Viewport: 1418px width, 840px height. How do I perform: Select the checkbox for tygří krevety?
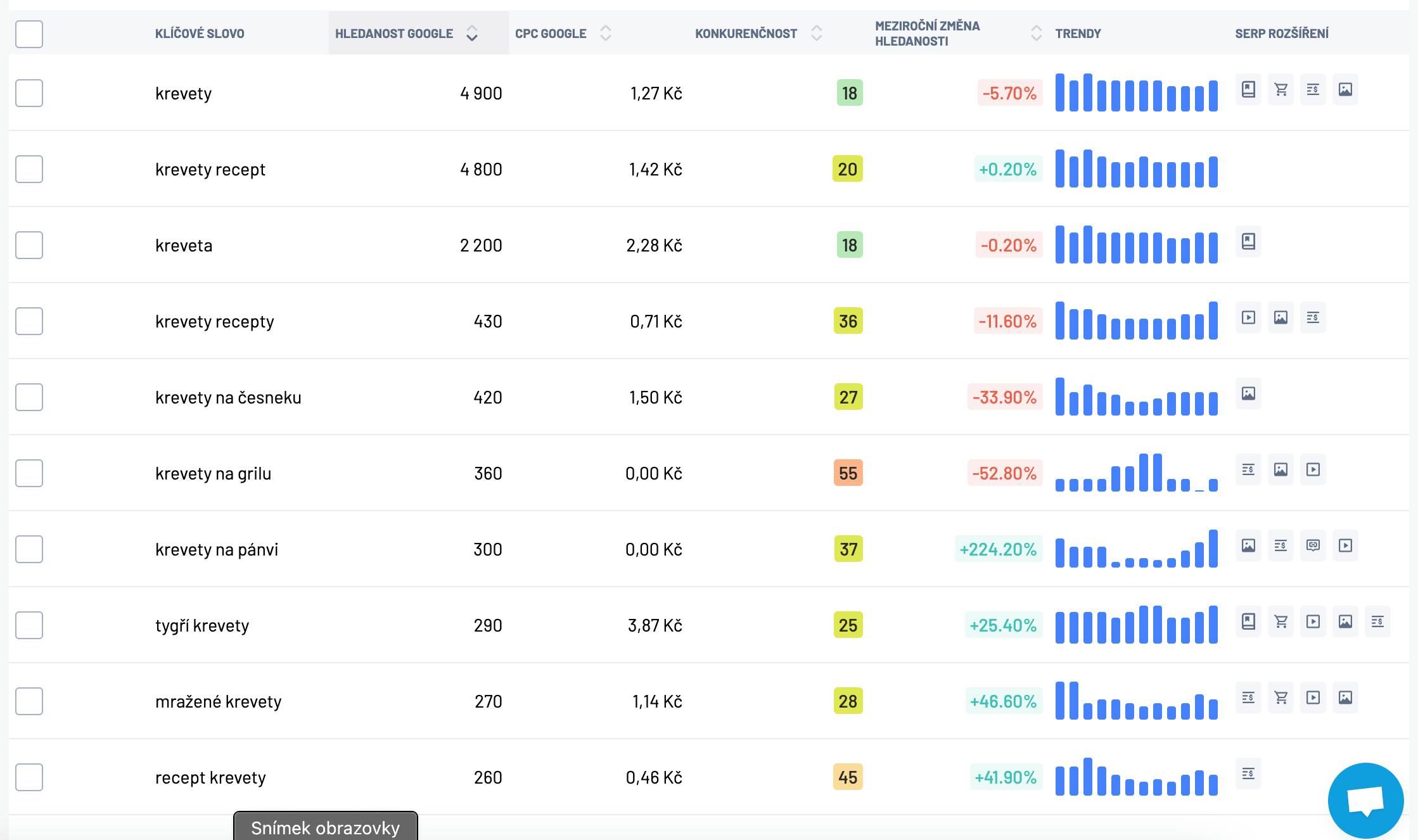[x=29, y=625]
